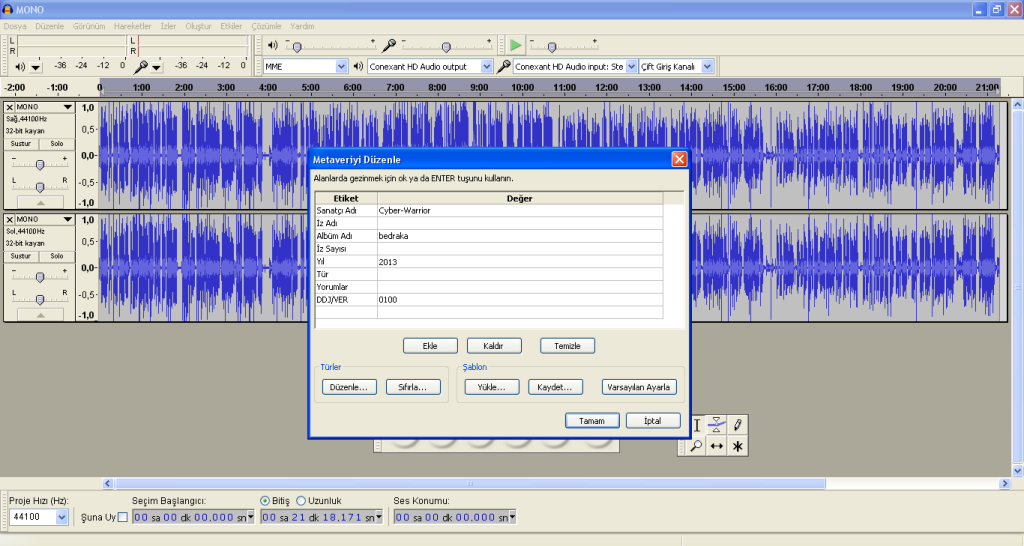This screenshot has height=546, width=1024.
Task: Open the Yardım menu
Action: 302,26
